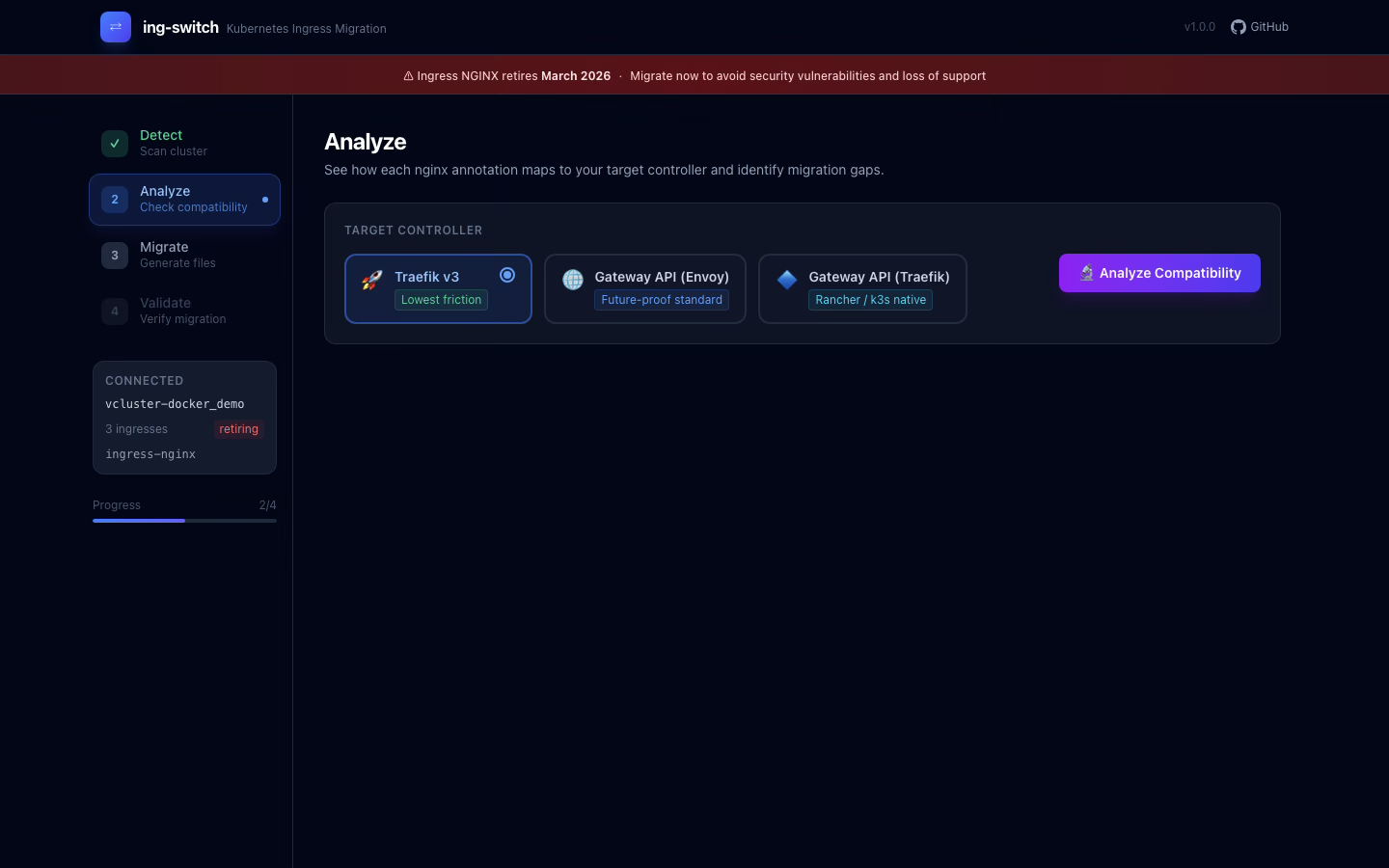Image resolution: width=1389 pixels, height=868 pixels.
Task: Click the TARGET CONTROLLER section label
Action: click(413, 231)
